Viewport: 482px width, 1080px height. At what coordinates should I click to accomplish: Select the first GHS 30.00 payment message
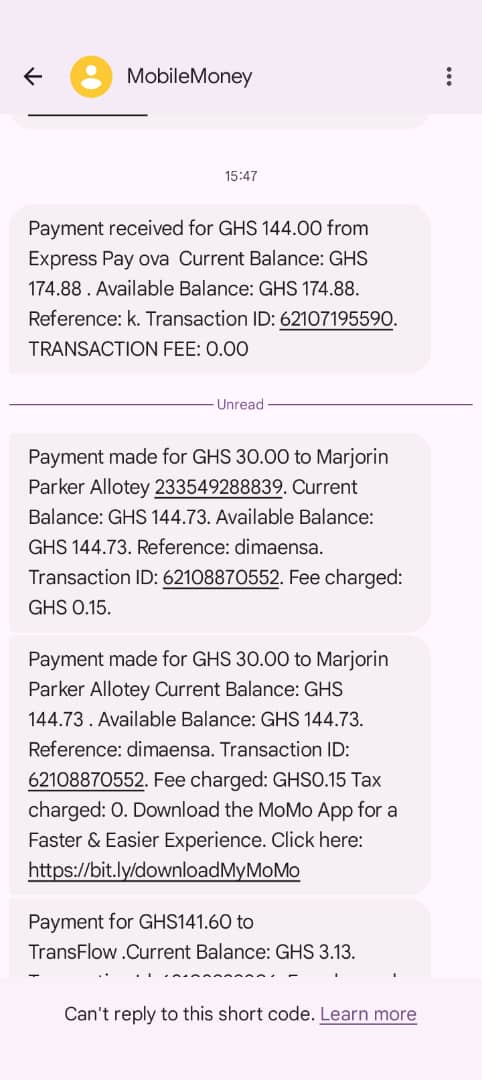pos(220,532)
